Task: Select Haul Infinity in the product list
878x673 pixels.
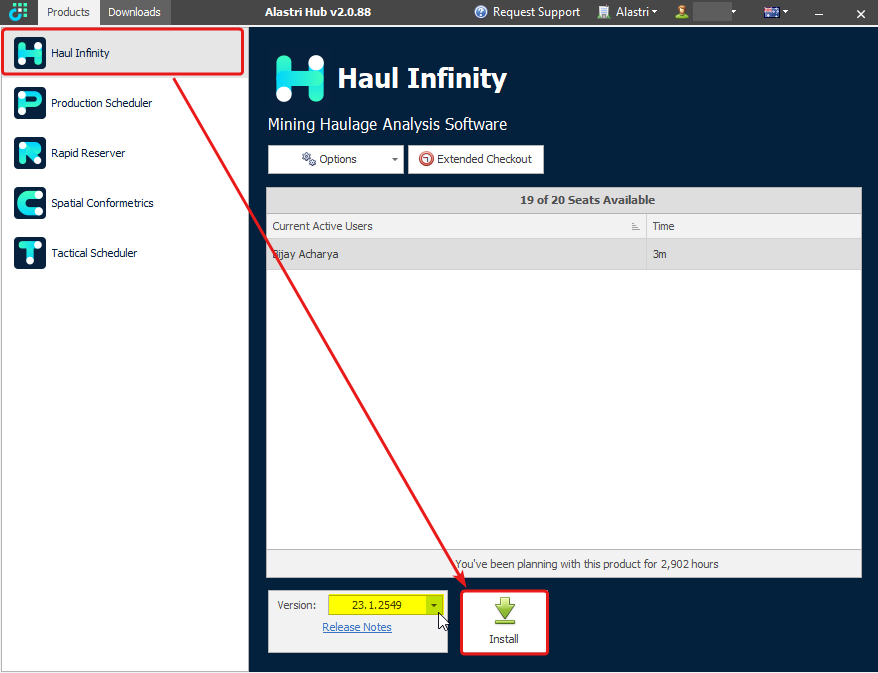Action: coord(123,53)
